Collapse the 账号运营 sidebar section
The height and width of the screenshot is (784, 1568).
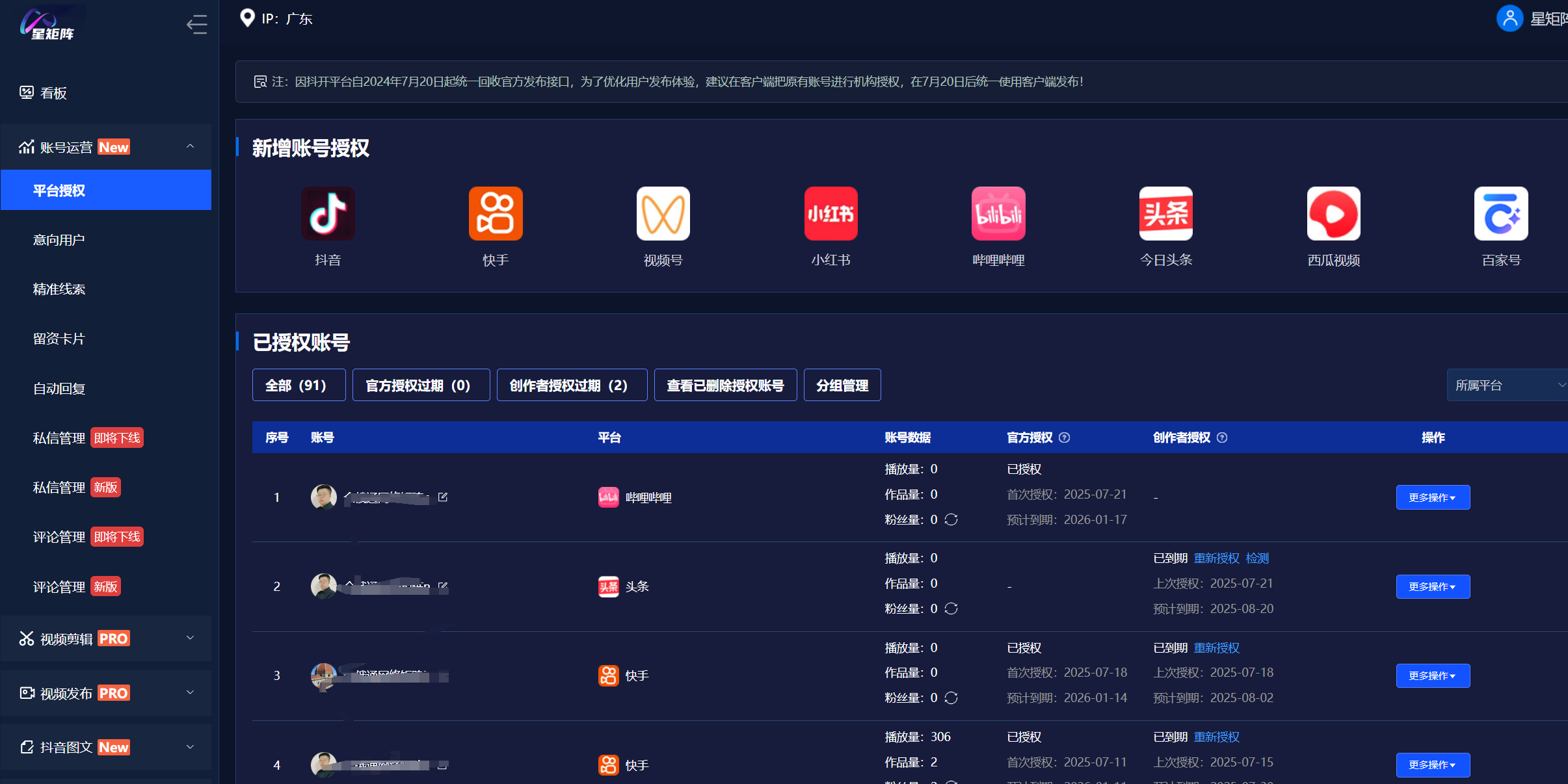pyautogui.click(x=190, y=146)
